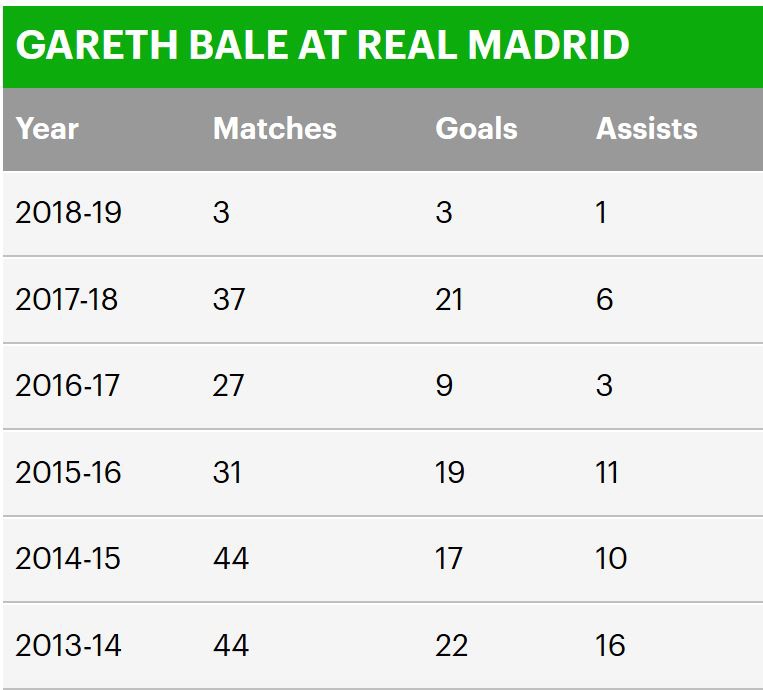The image size is (763, 690).
Task: Select the 17 goals cell for 2014-15
Action: [450, 558]
